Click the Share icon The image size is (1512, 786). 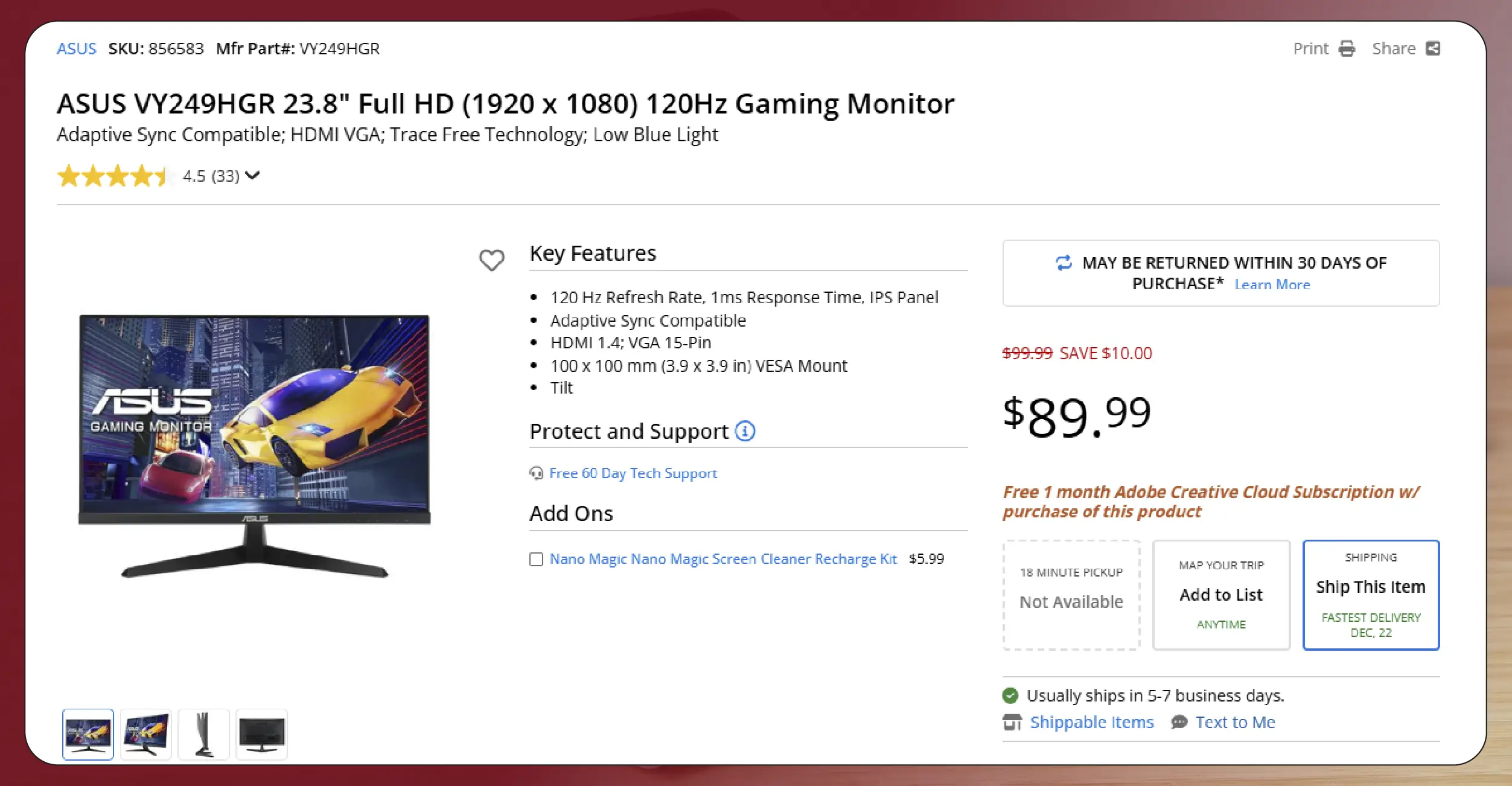coord(1433,48)
